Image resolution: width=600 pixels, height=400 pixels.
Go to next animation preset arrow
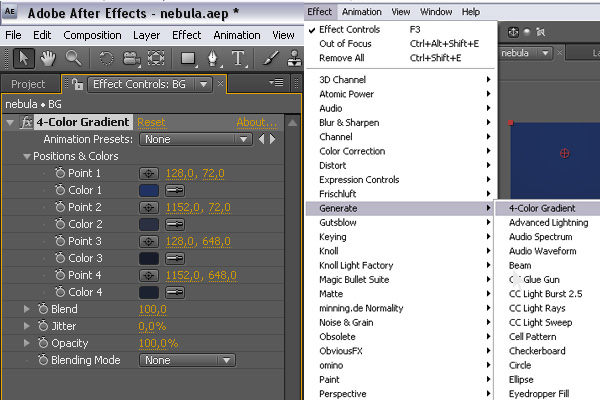coord(272,139)
